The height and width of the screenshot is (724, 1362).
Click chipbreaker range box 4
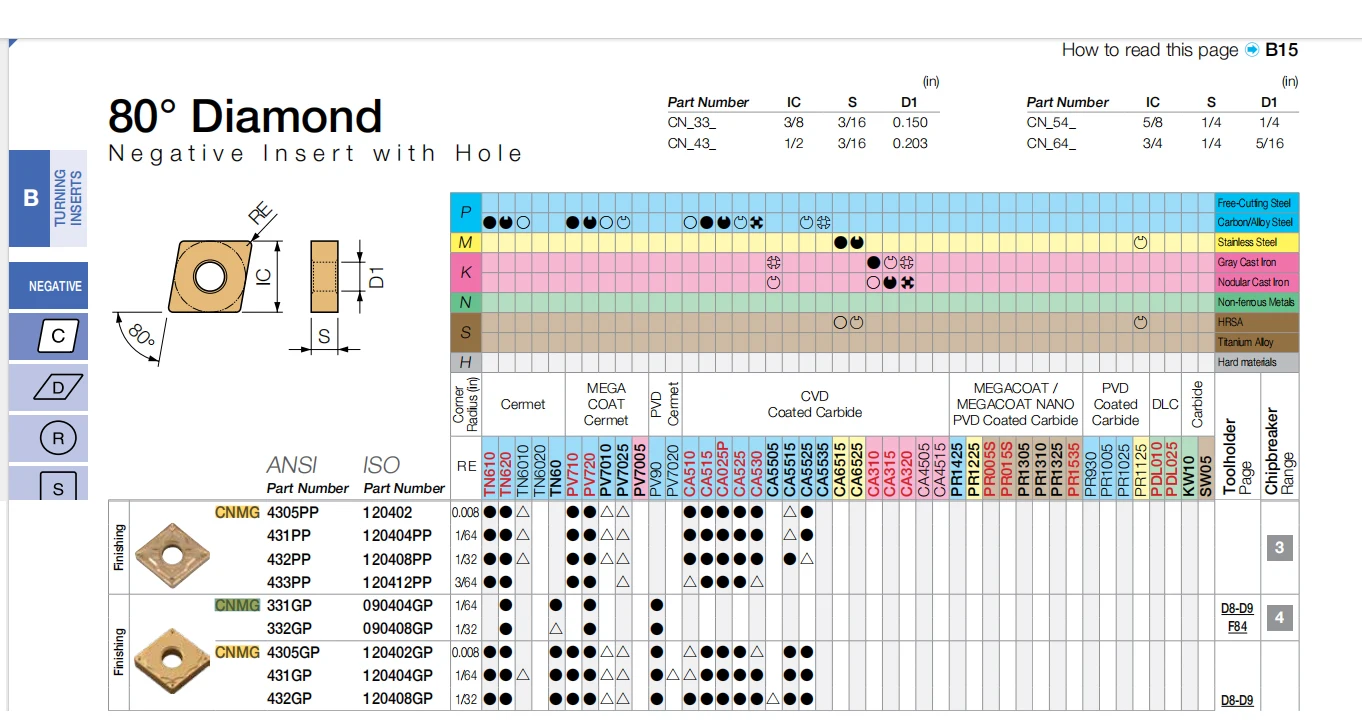[x=1280, y=618]
